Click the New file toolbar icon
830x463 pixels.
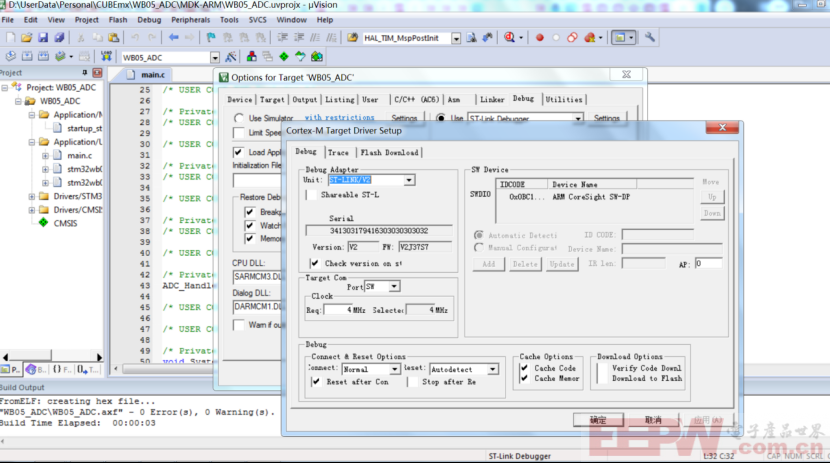11,38
